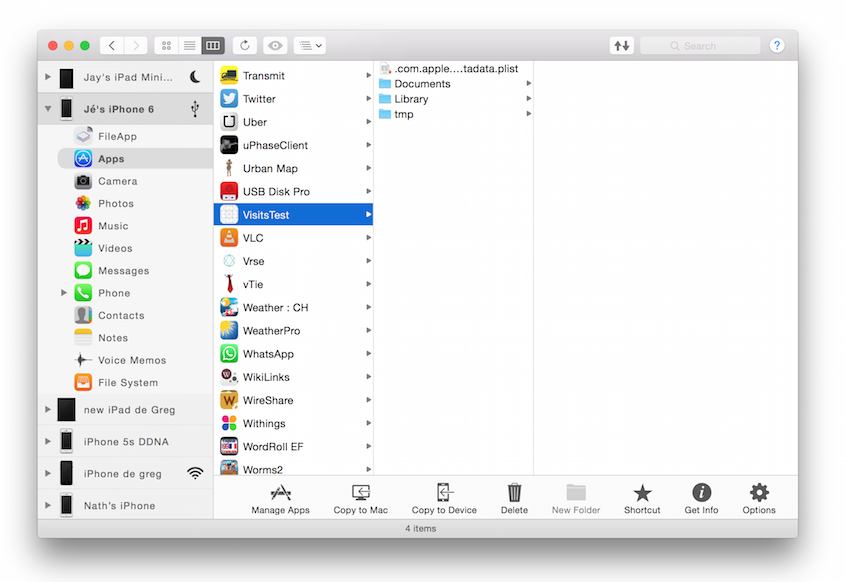The height and width of the screenshot is (582, 846).
Task: Open Options gear button
Action: (x=759, y=499)
